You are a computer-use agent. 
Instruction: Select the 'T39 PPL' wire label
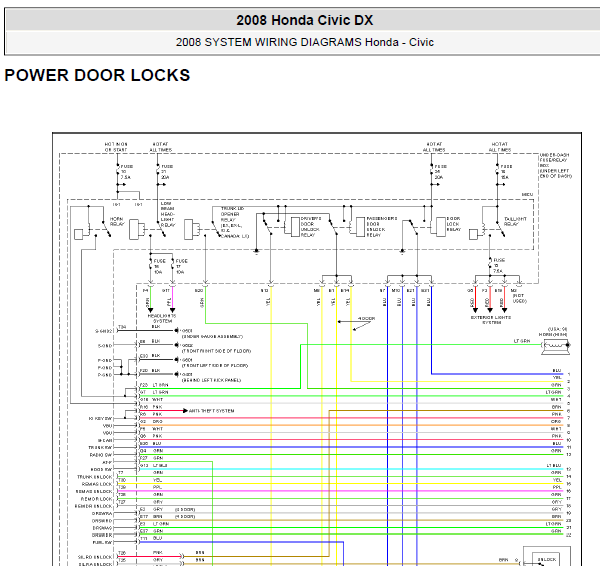[140, 487]
